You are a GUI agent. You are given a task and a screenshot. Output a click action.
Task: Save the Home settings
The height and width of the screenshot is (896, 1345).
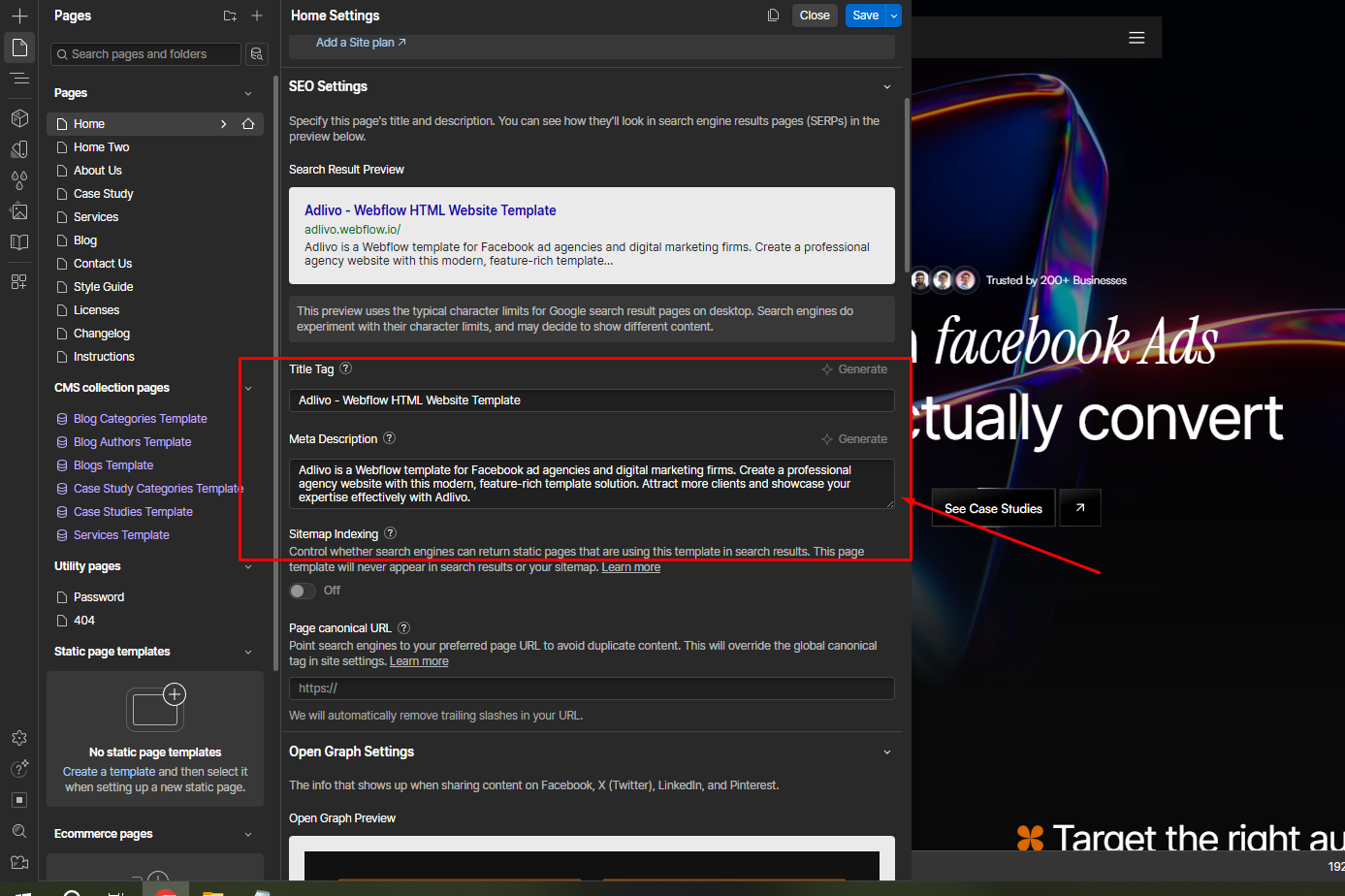point(866,16)
